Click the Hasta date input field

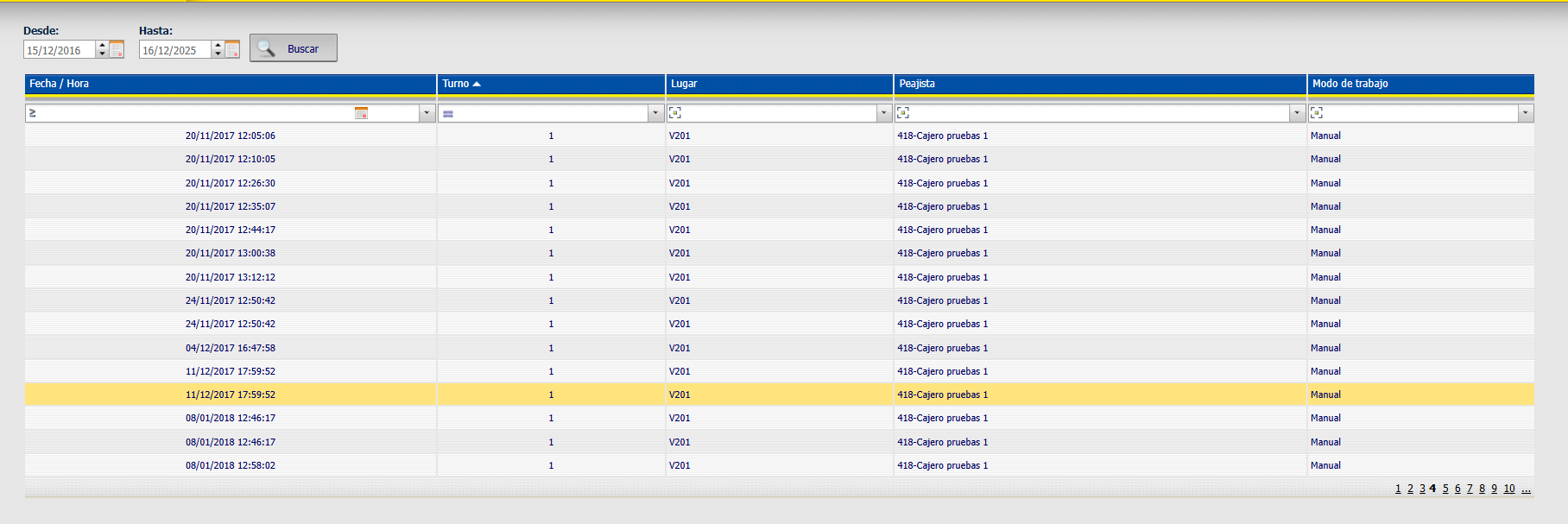[x=174, y=50]
